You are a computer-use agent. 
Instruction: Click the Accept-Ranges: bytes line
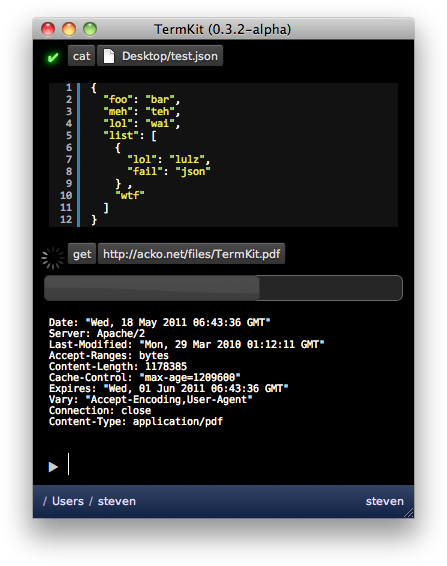point(109,355)
